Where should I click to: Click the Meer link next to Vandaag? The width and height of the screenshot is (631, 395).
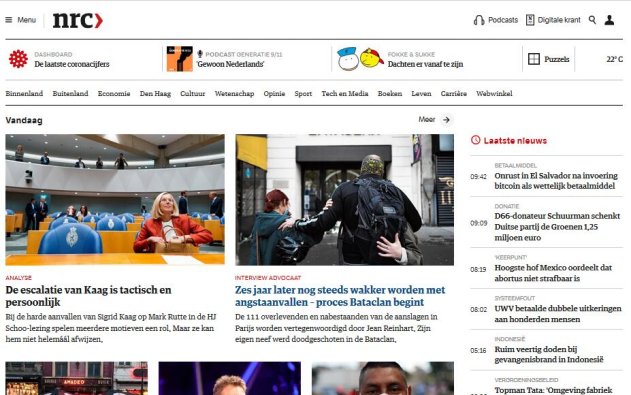427,119
